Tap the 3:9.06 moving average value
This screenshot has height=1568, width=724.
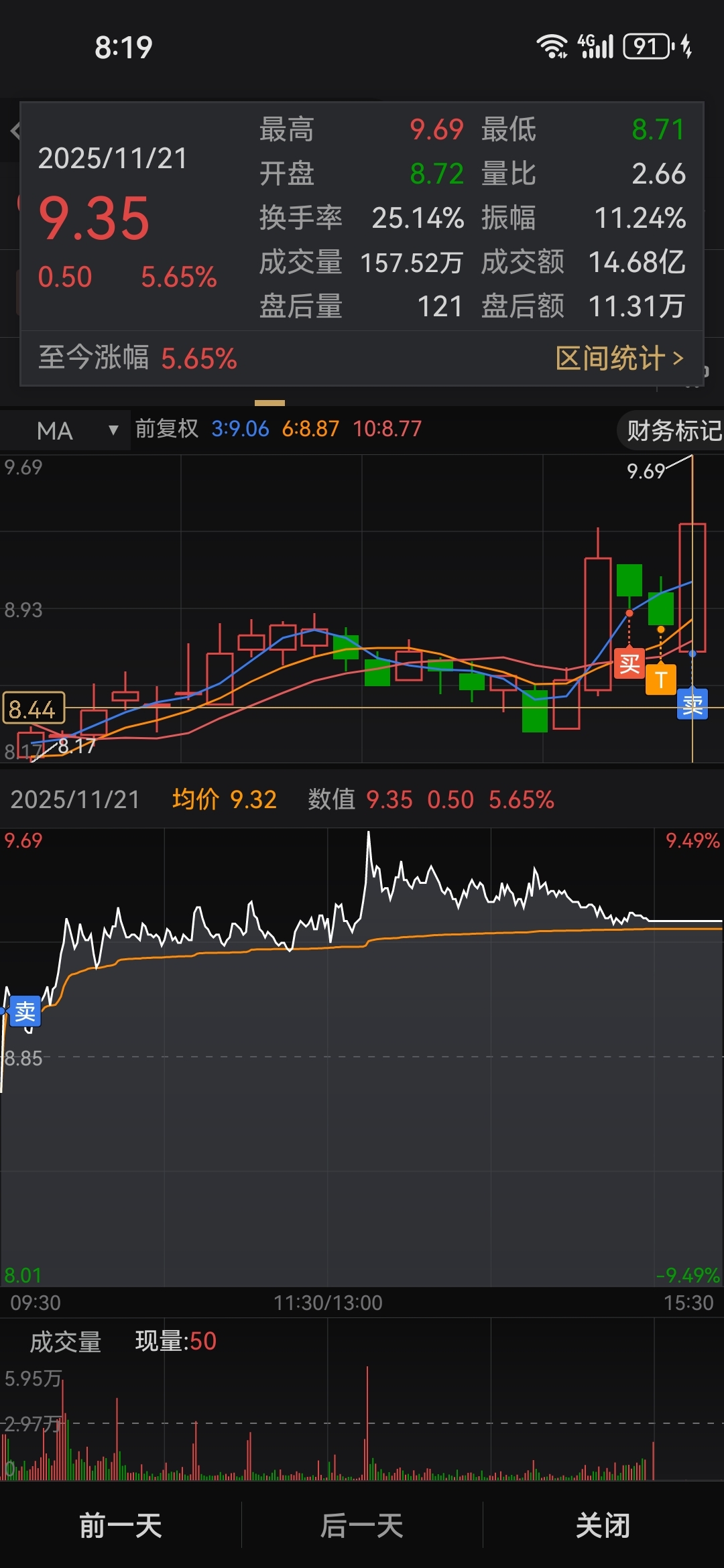click(240, 428)
